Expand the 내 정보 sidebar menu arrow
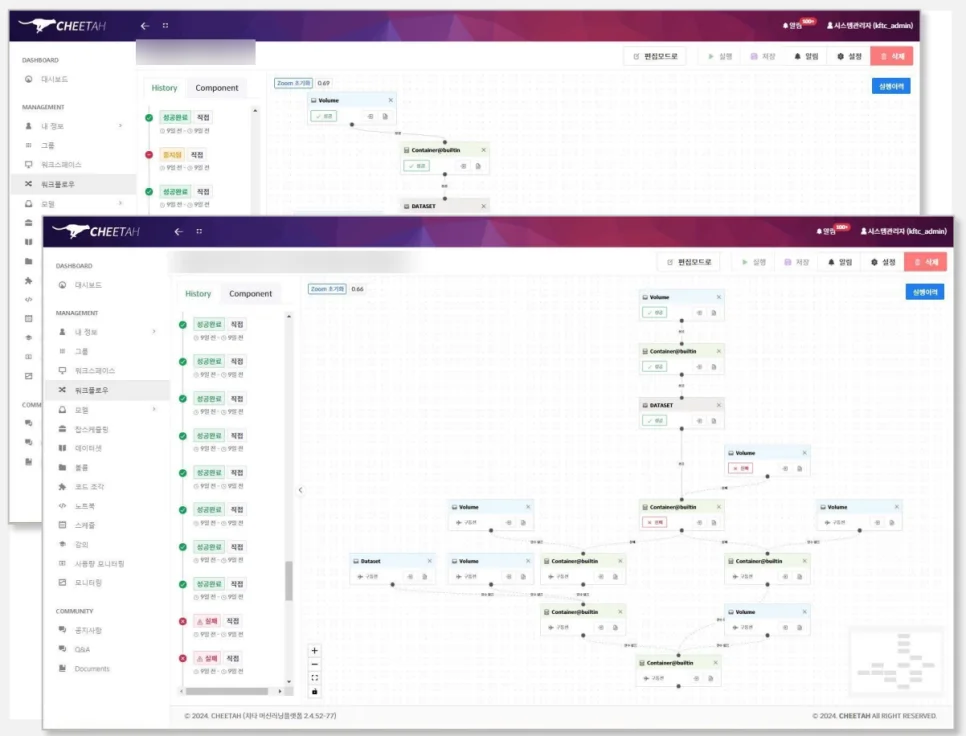The height and width of the screenshot is (736, 966). click(153, 331)
